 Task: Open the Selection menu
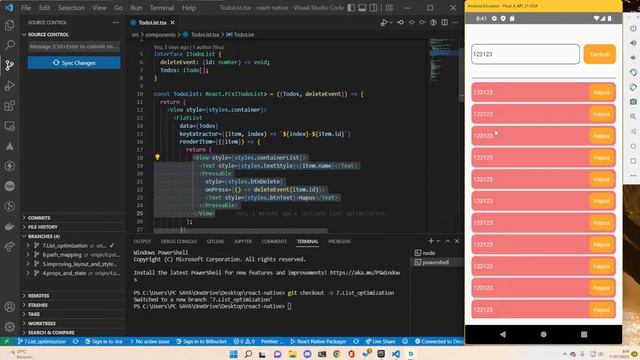[x=71, y=8]
